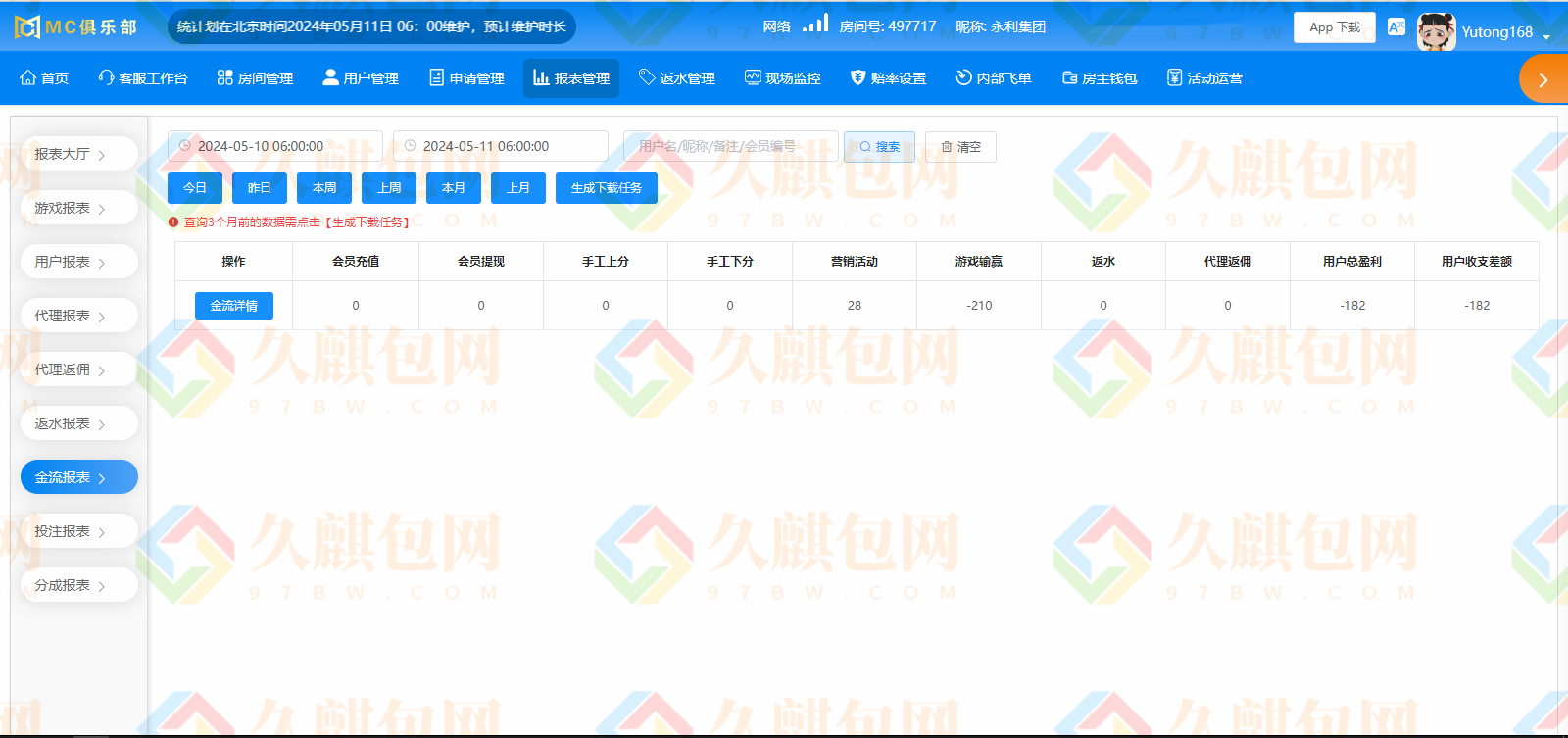The image size is (1568, 738).
Task: Open 返水报表 in sidebar
Action: point(78,423)
